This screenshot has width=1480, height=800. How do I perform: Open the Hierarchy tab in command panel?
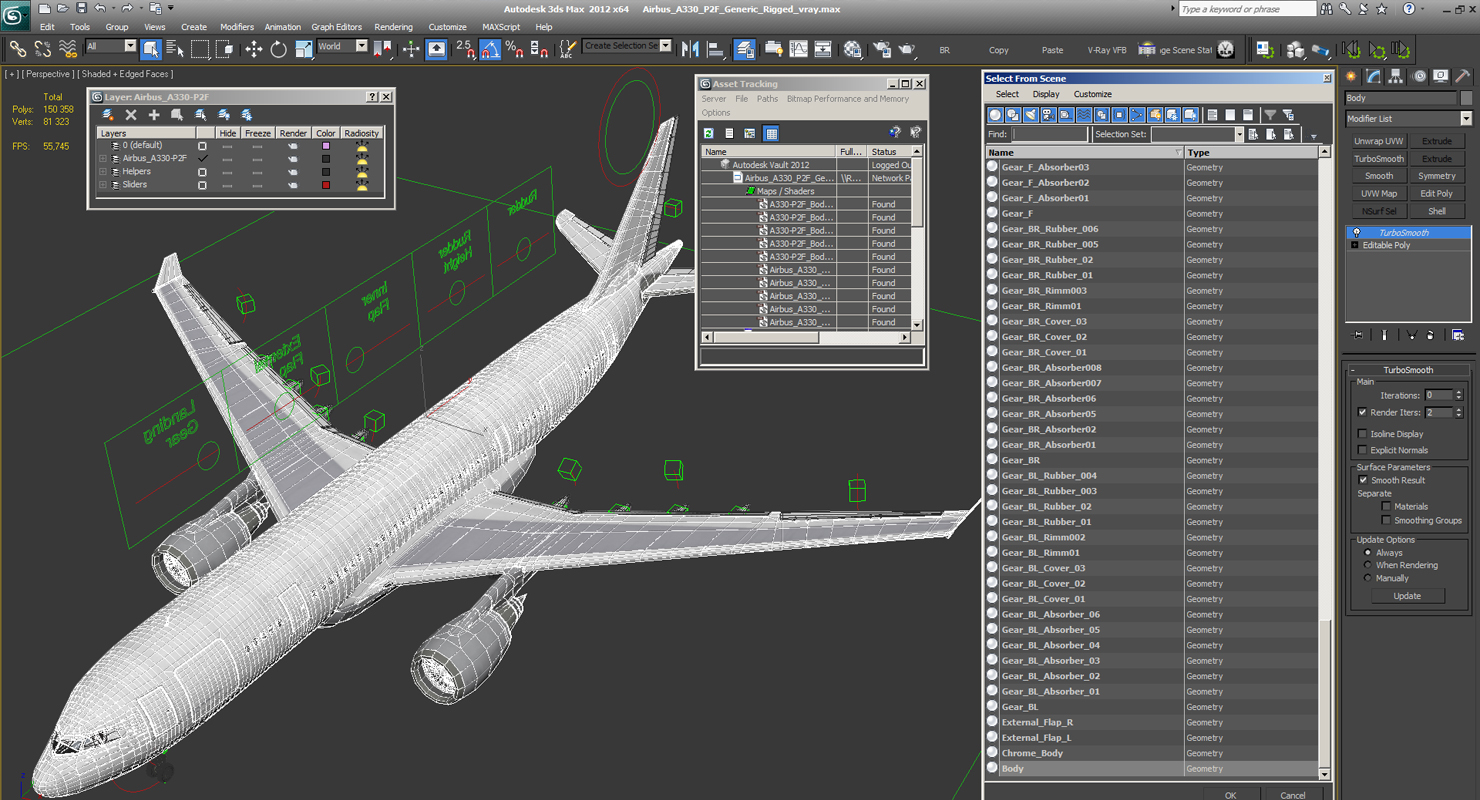[1395, 76]
